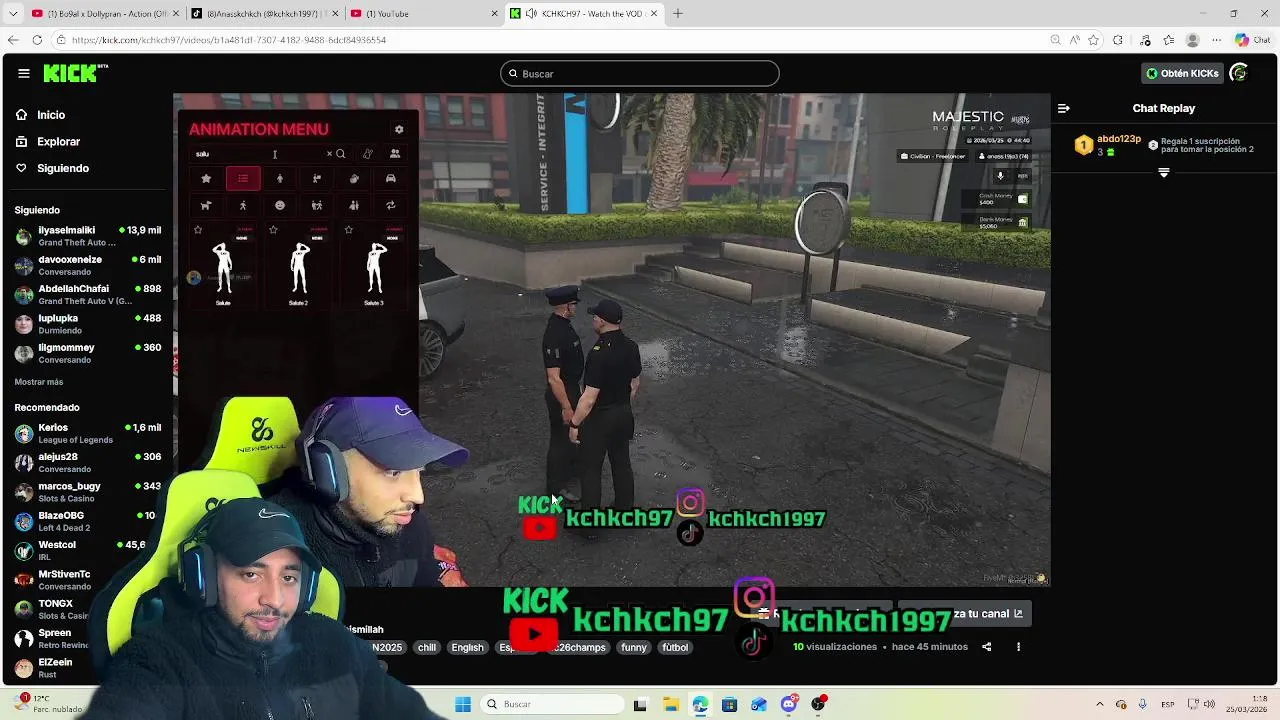Screen dimensions: 1280x720
Task: Open the user profile avatar menu
Action: 1239,73
